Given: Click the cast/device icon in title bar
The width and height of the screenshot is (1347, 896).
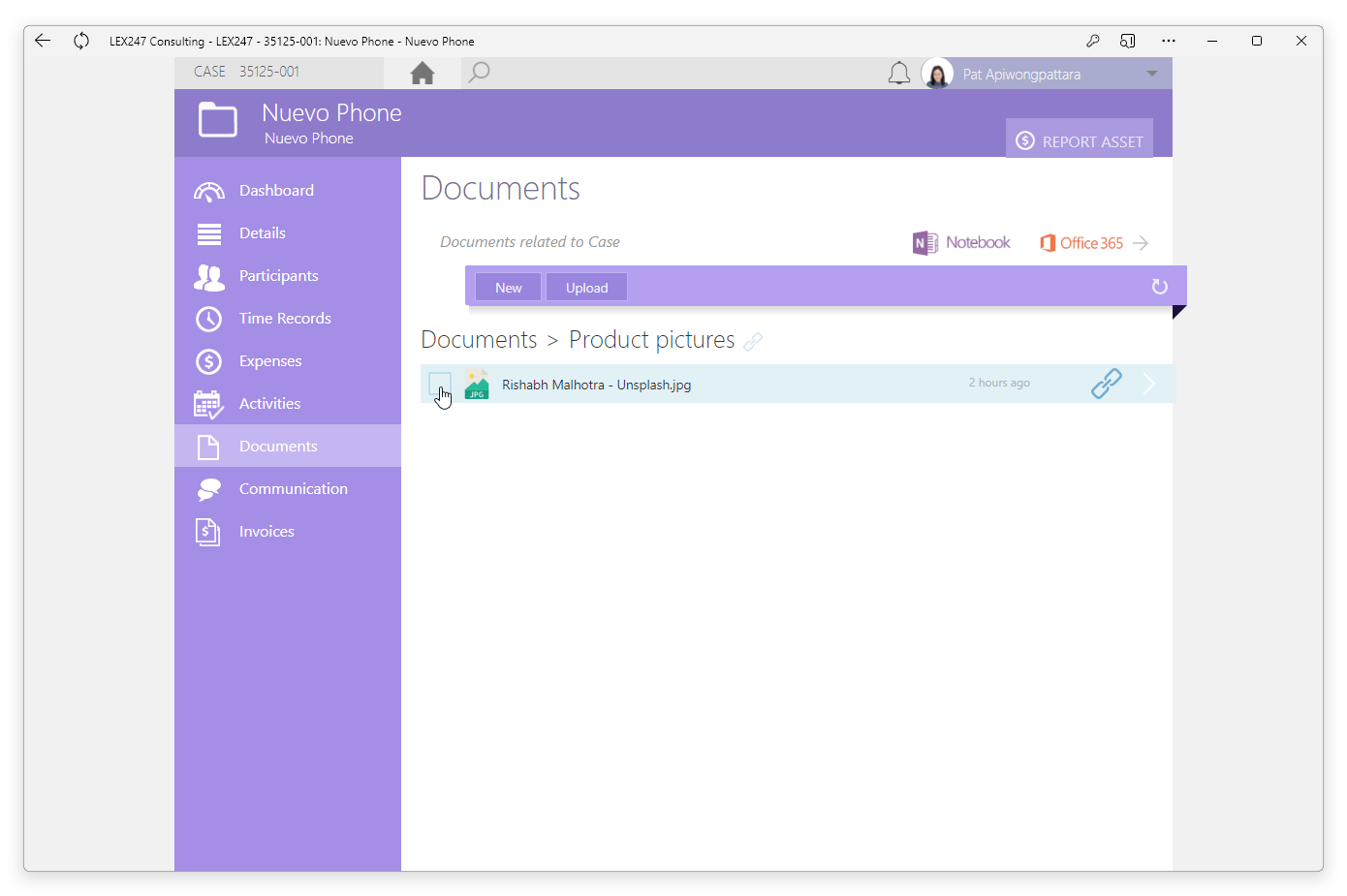Looking at the screenshot, I should click(x=1128, y=41).
